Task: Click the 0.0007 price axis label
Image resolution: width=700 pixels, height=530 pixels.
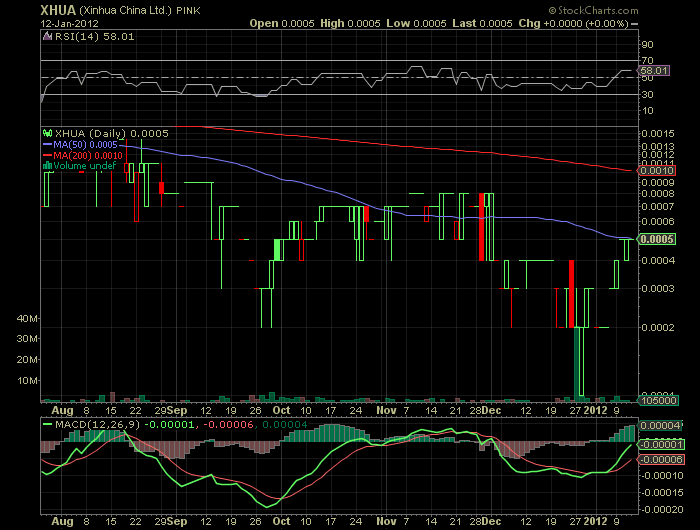Action: (x=658, y=206)
